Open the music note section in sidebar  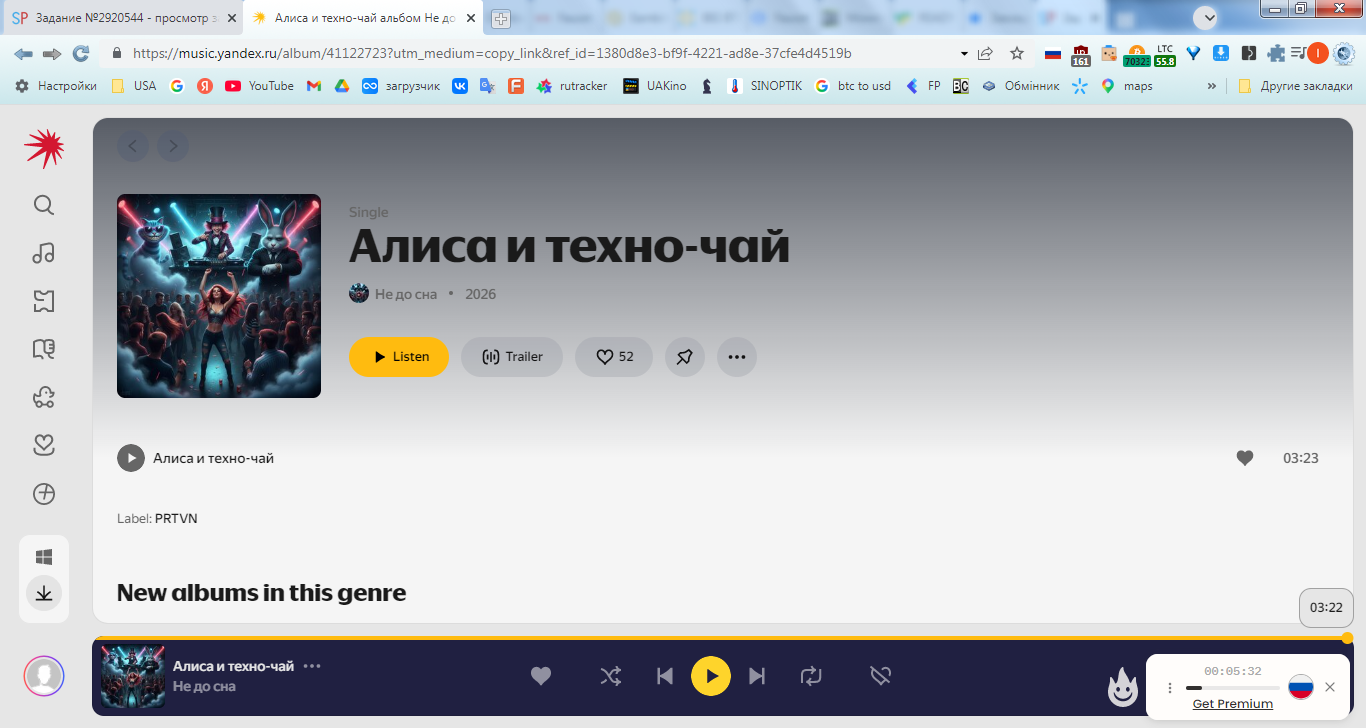click(44, 253)
